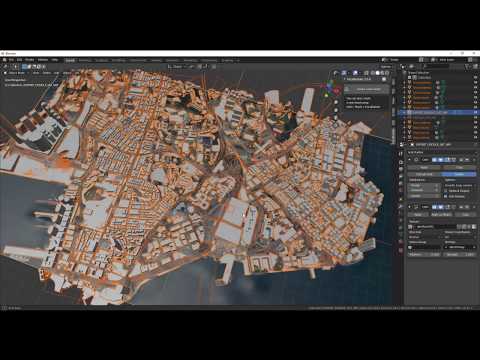Viewport: 480px width, 360px height.
Task: Toggle snapping magnet icon in viewport header
Action: point(200,67)
